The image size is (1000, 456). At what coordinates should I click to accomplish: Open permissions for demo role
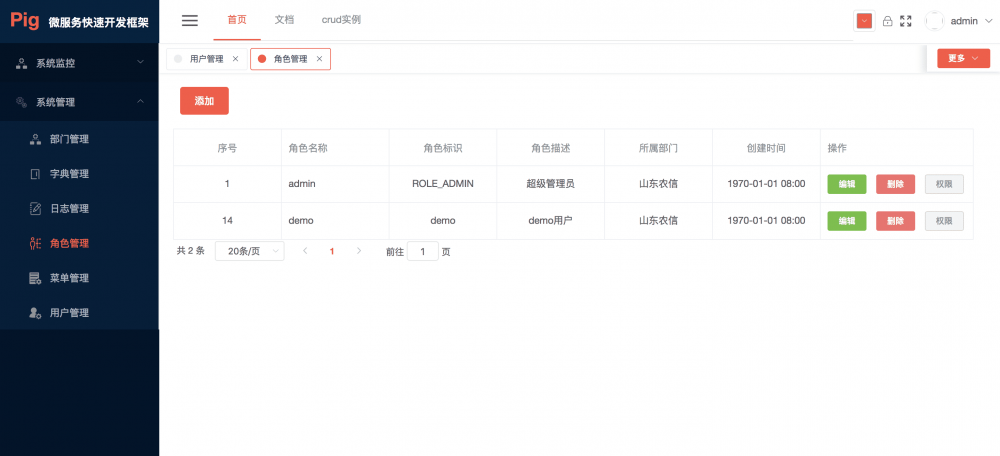tap(944, 221)
